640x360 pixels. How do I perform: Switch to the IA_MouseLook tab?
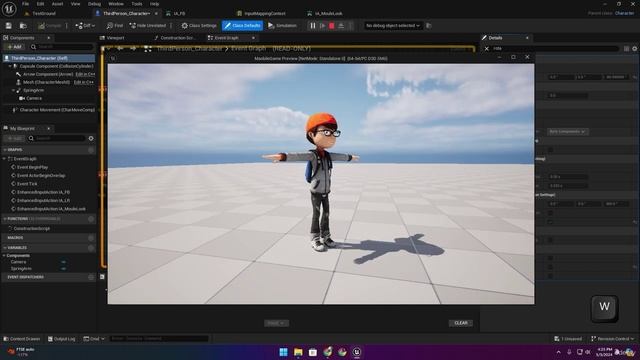[329, 13]
